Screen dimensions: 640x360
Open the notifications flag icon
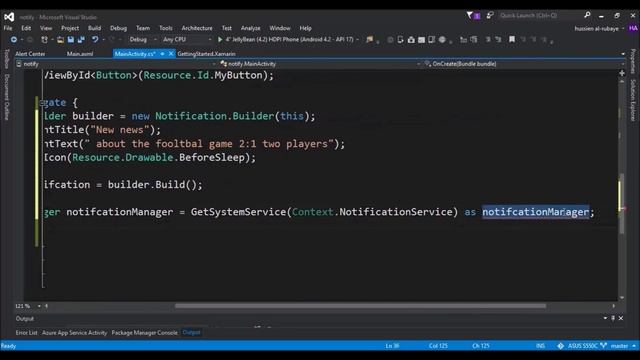469,16
